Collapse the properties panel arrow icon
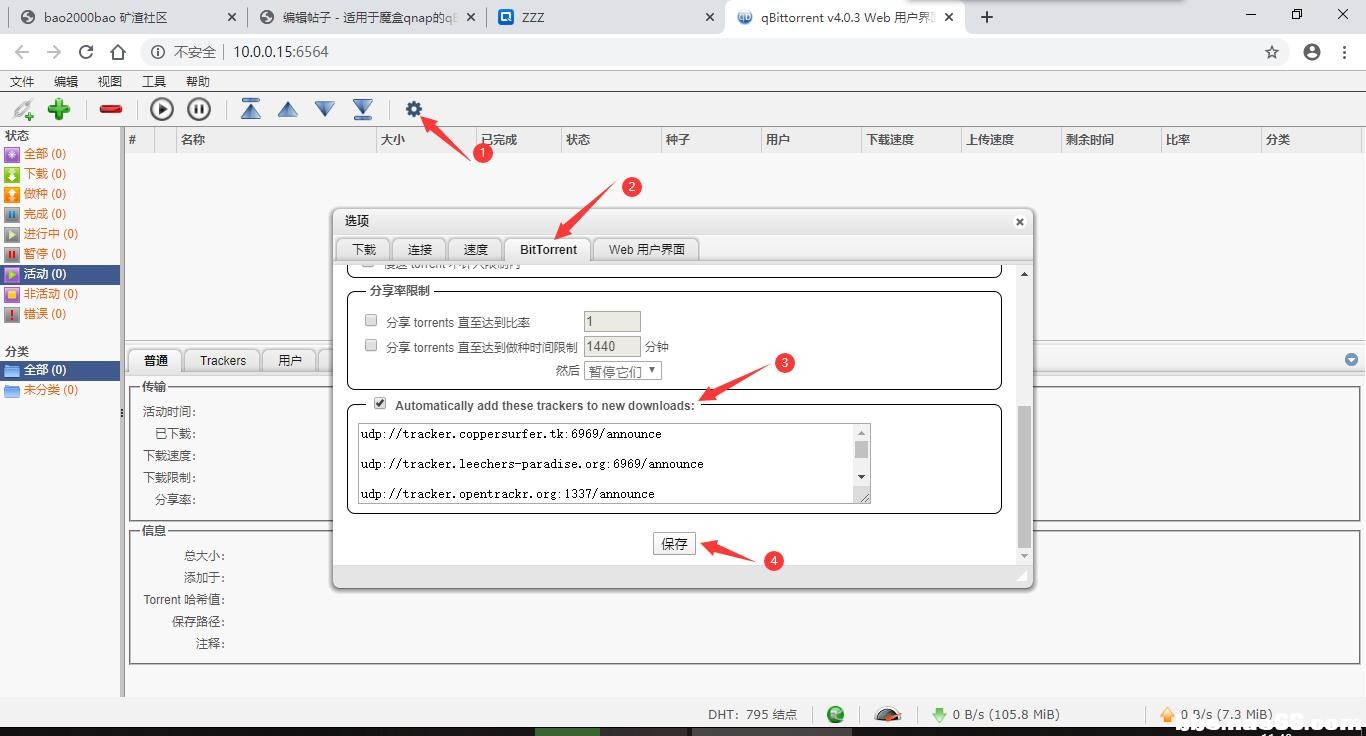Viewport: 1366px width, 736px height. tap(1352, 360)
